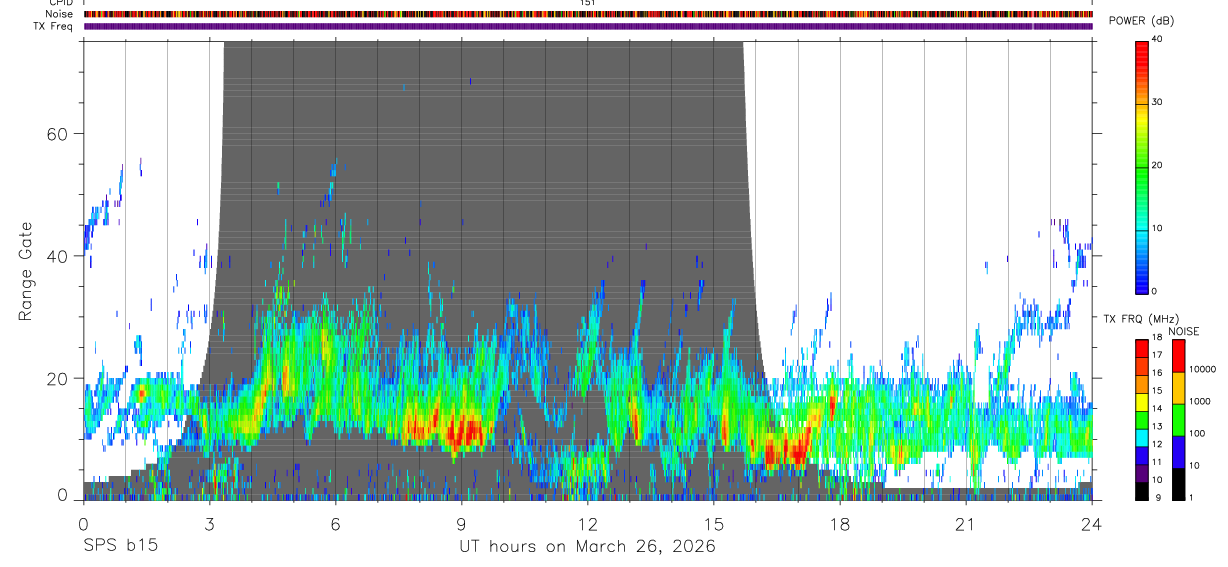
Task: Click the 1000 label on NOISE scale
Action: (x=1199, y=401)
